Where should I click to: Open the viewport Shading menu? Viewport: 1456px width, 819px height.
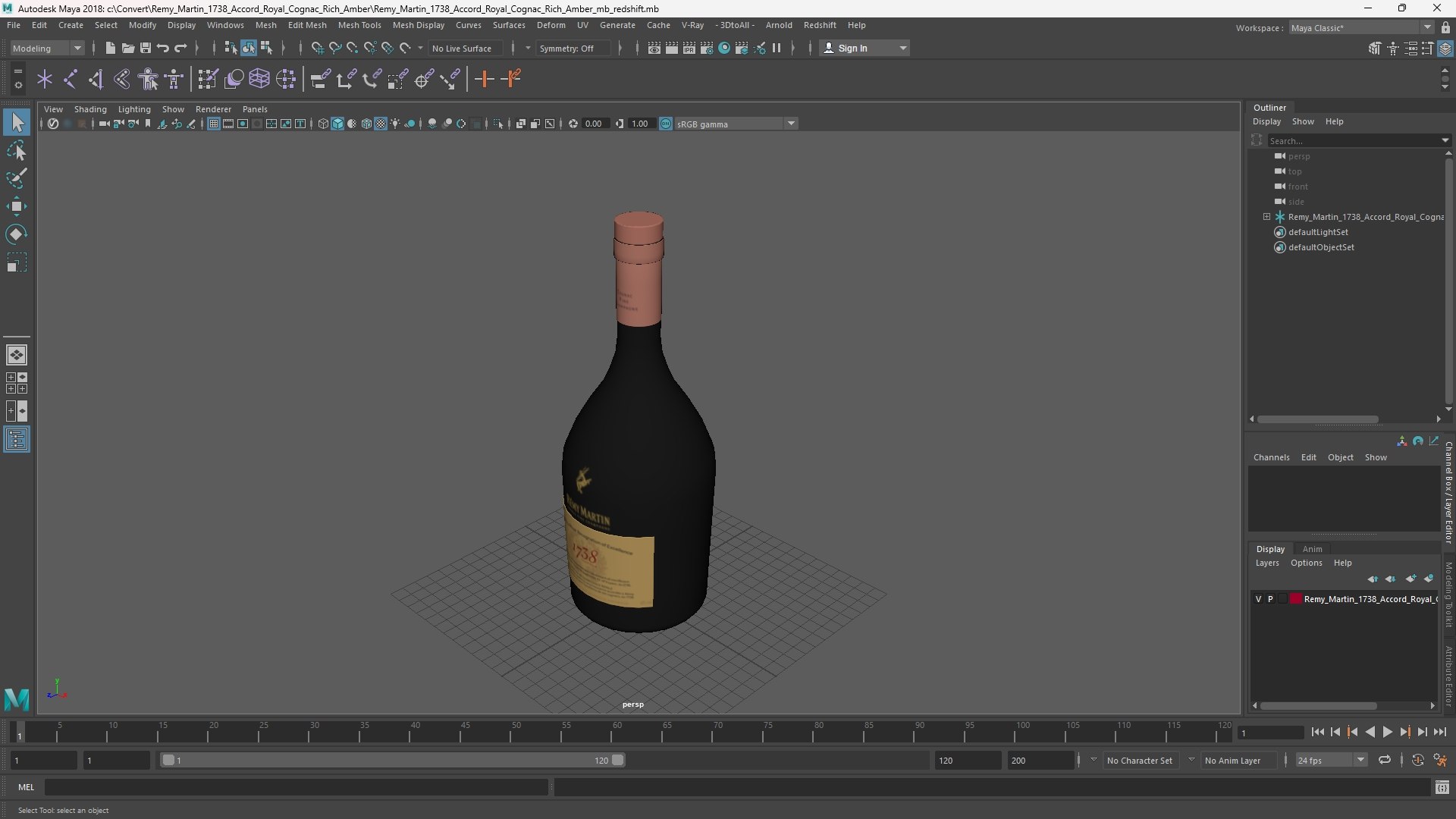click(x=90, y=109)
